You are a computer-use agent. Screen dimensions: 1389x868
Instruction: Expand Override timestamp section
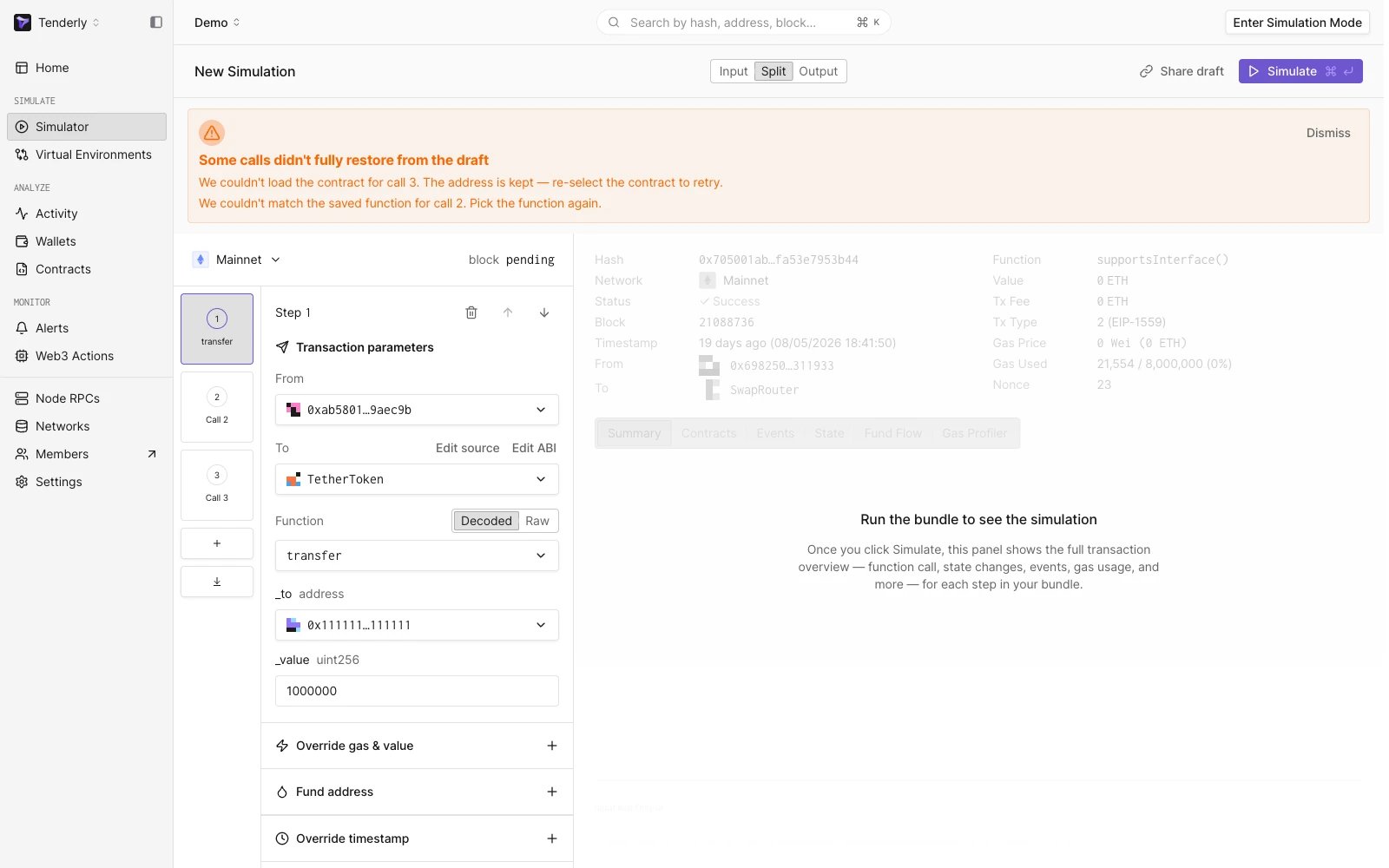point(417,838)
